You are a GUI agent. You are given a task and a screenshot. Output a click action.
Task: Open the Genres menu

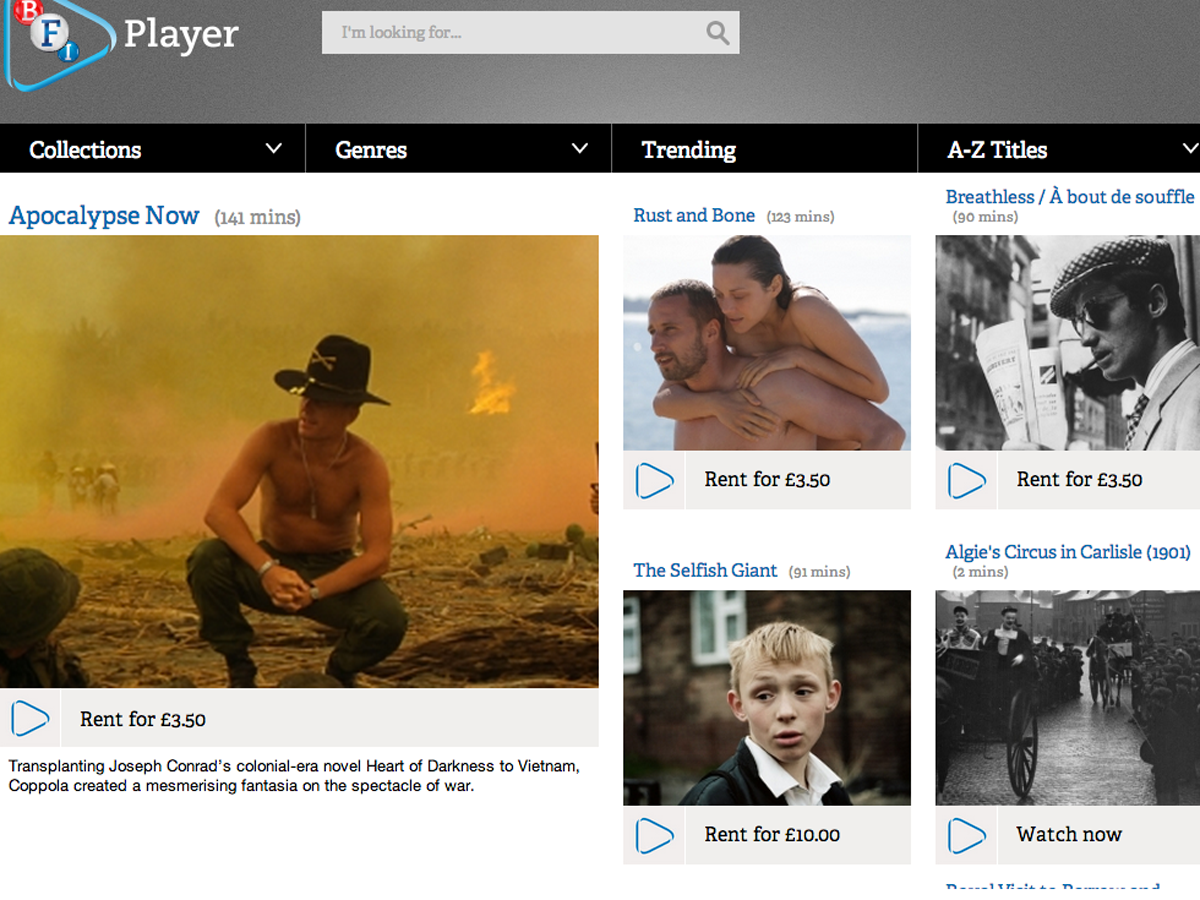click(x=458, y=149)
